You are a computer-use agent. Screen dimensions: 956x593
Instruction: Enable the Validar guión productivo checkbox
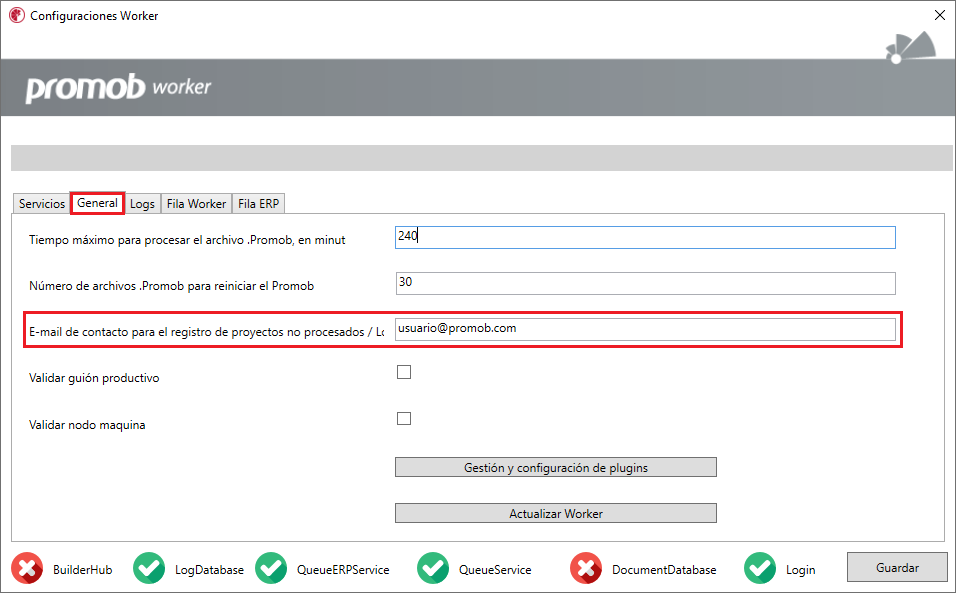point(404,372)
